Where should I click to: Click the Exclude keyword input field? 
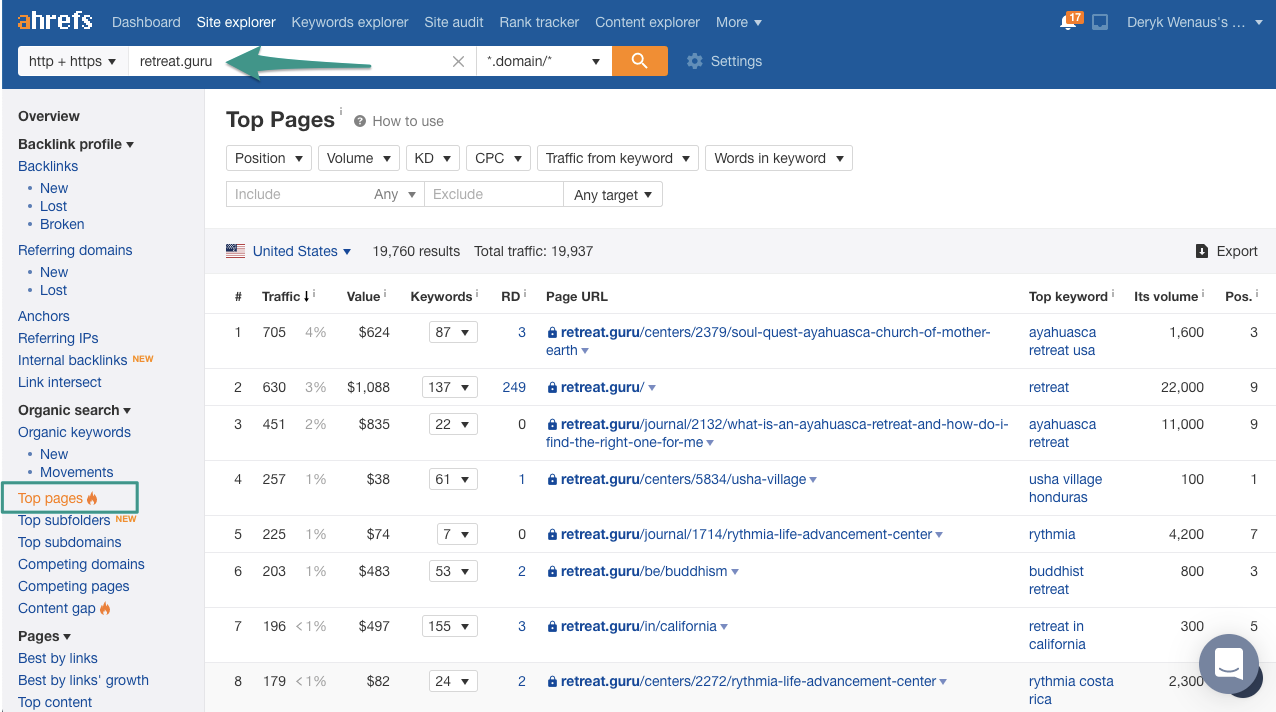tap(494, 194)
